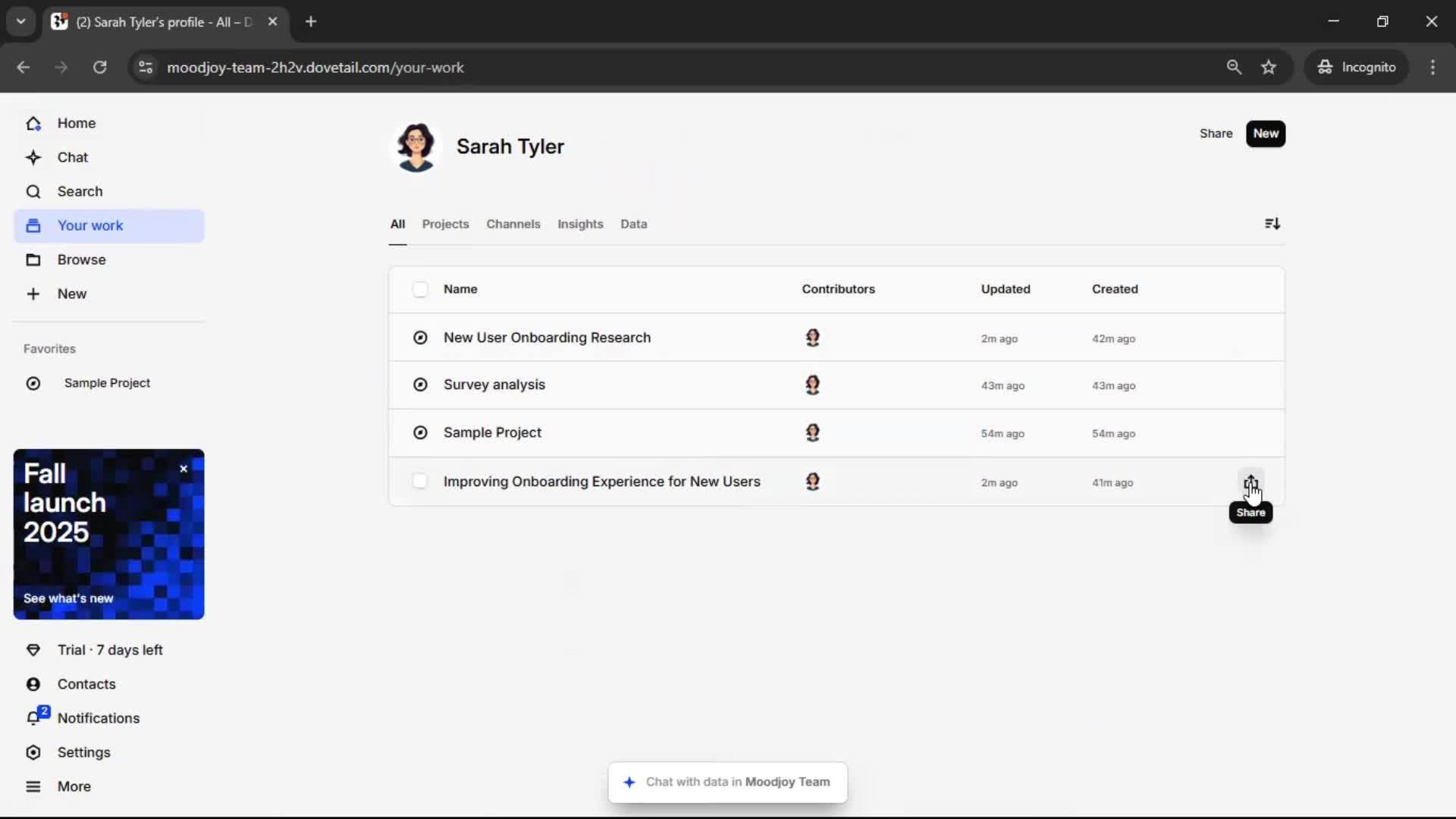Switch to the Insights tab
The width and height of the screenshot is (1456, 819).
580,224
